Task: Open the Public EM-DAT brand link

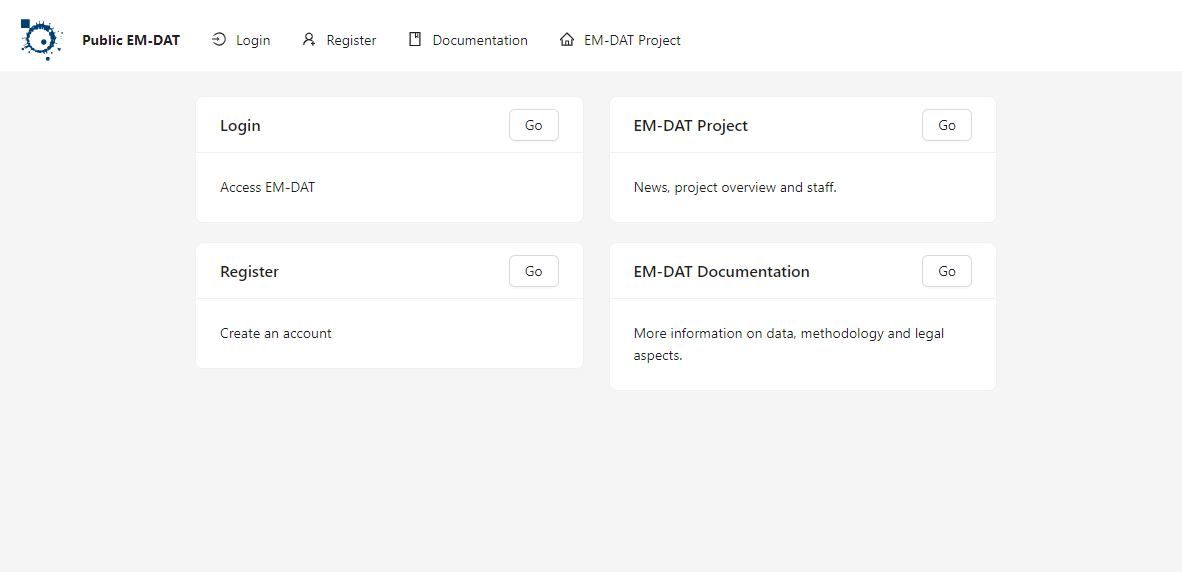Action: tap(131, 40)
